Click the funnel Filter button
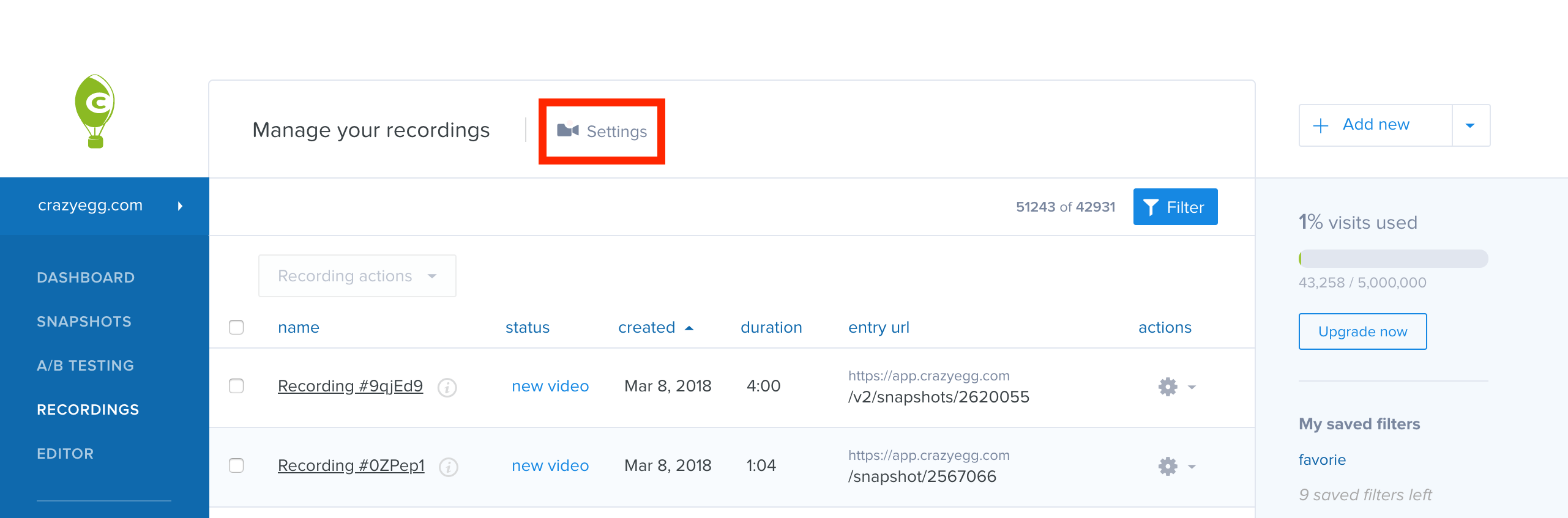 pos(1175,207)
